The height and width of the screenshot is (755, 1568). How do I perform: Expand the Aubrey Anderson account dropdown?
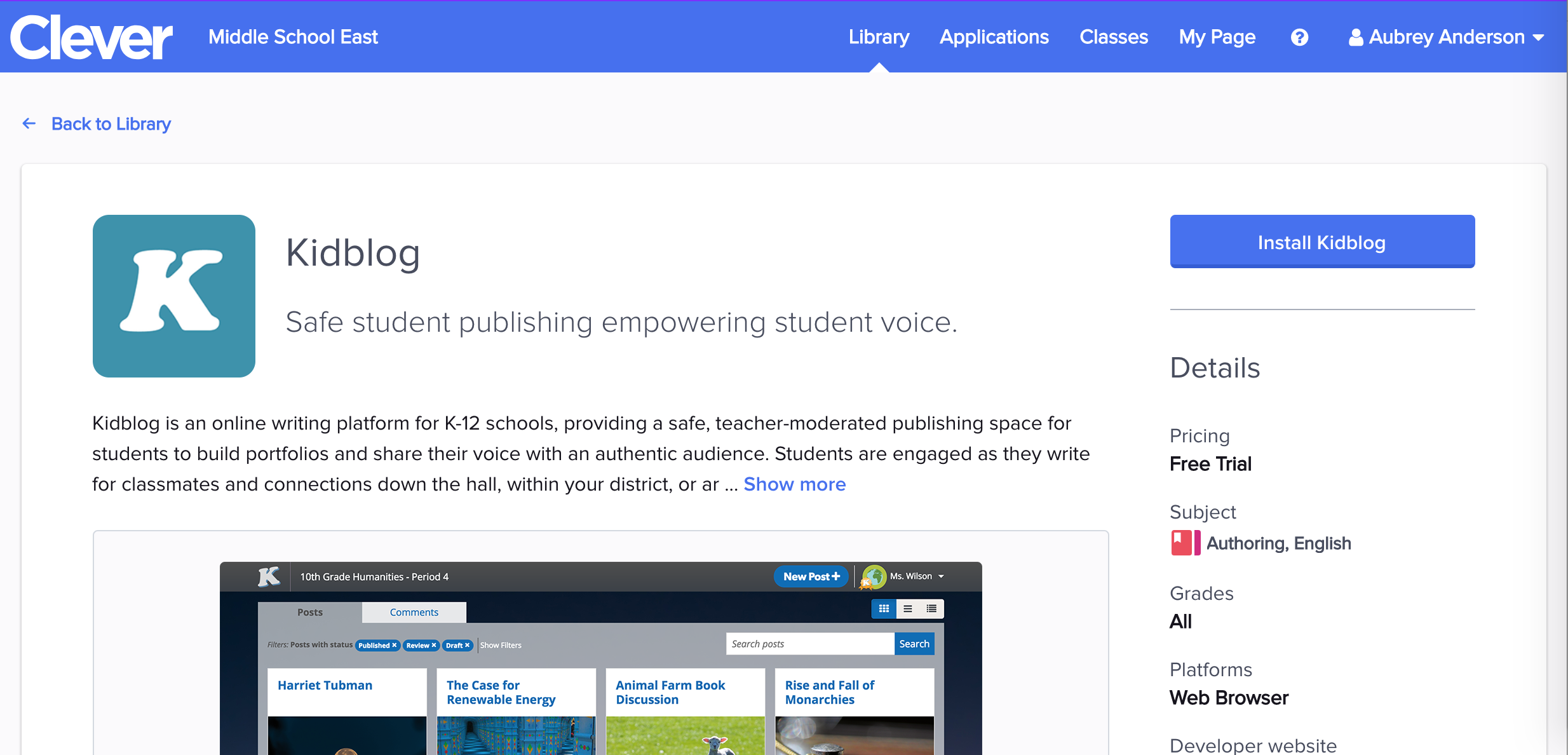click(x=1446, y=37)
